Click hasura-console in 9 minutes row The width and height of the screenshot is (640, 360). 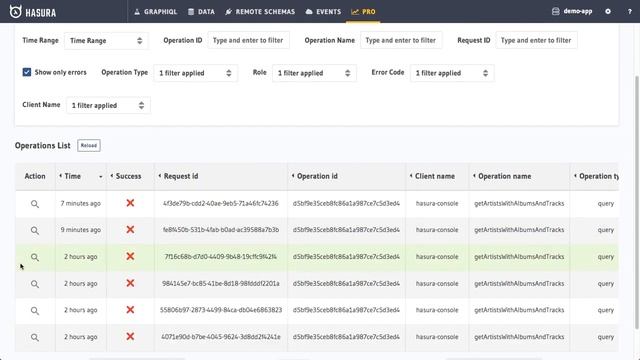pyautogui.click(x=437, y=230)
